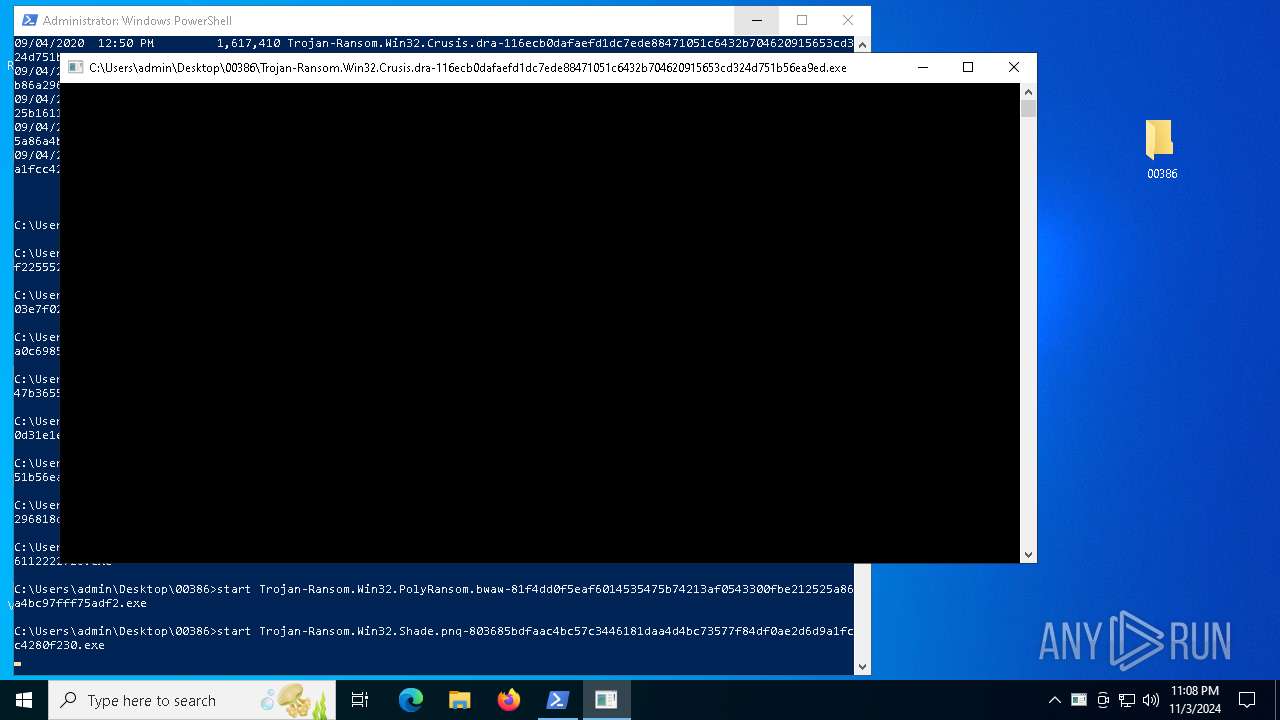
Task: Click the Shade.pnq start command line
Action: tap(434, 638)
